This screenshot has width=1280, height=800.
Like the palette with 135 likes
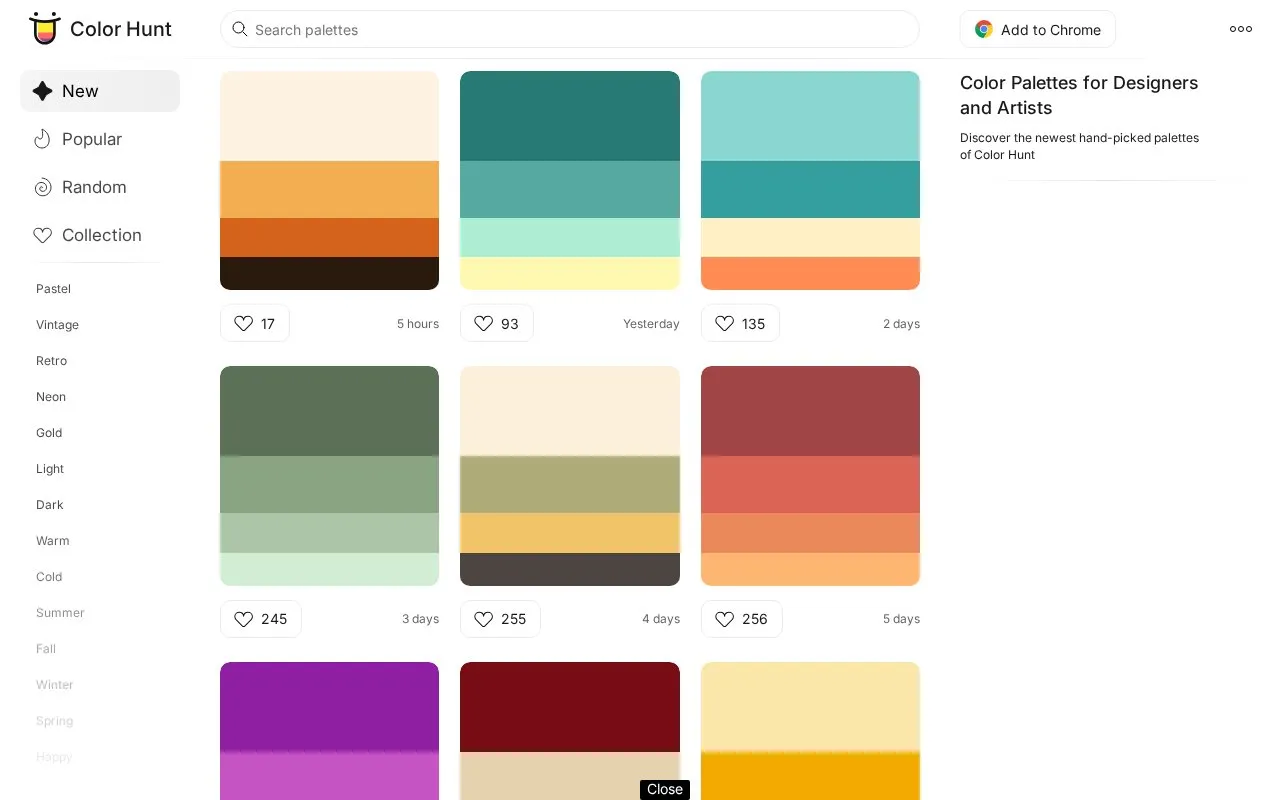740,323
